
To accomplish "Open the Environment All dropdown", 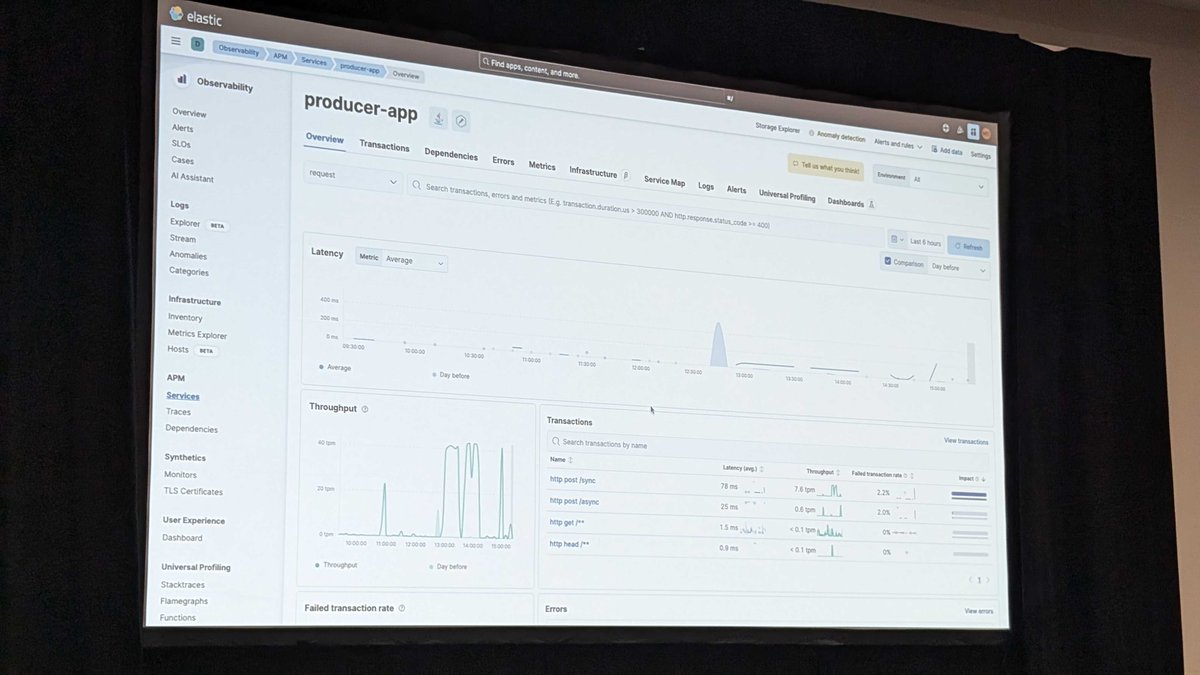I will click(x=931, y=181).
